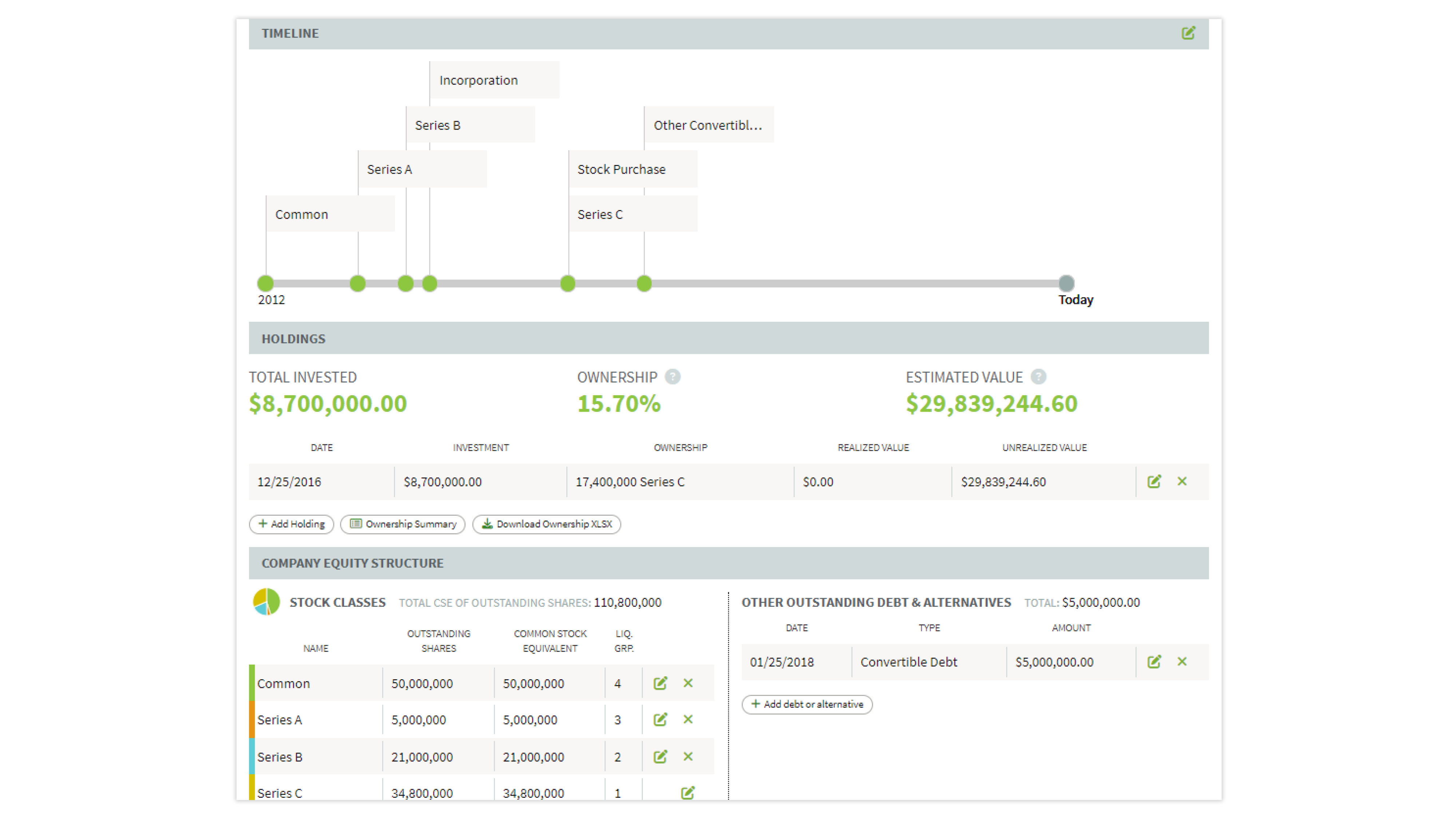Edit the Series B stock class

(660, 756)
